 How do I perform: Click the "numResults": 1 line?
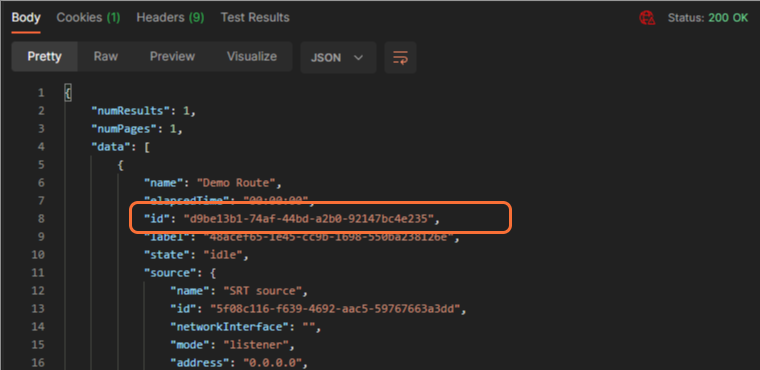(143, 111)
